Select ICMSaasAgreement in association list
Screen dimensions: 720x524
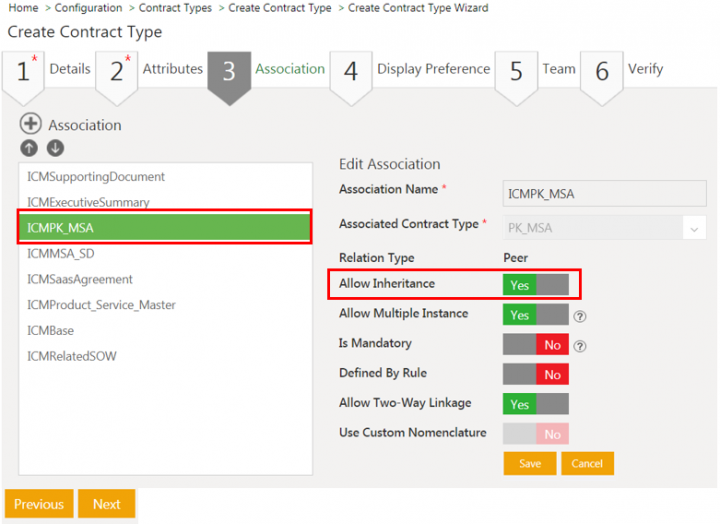[80, 279]
